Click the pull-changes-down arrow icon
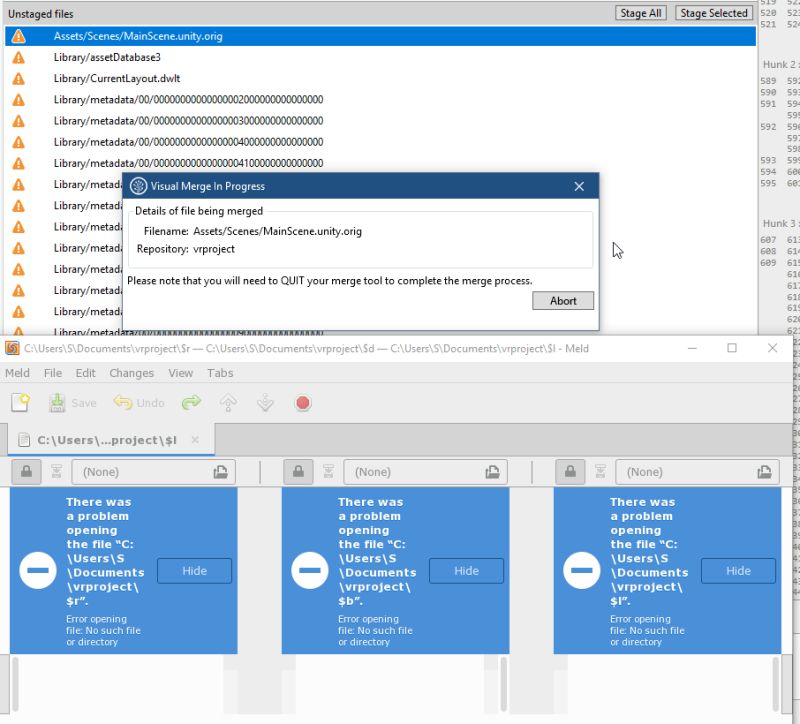This screenshot has height=724, width=800. point(264,402)
